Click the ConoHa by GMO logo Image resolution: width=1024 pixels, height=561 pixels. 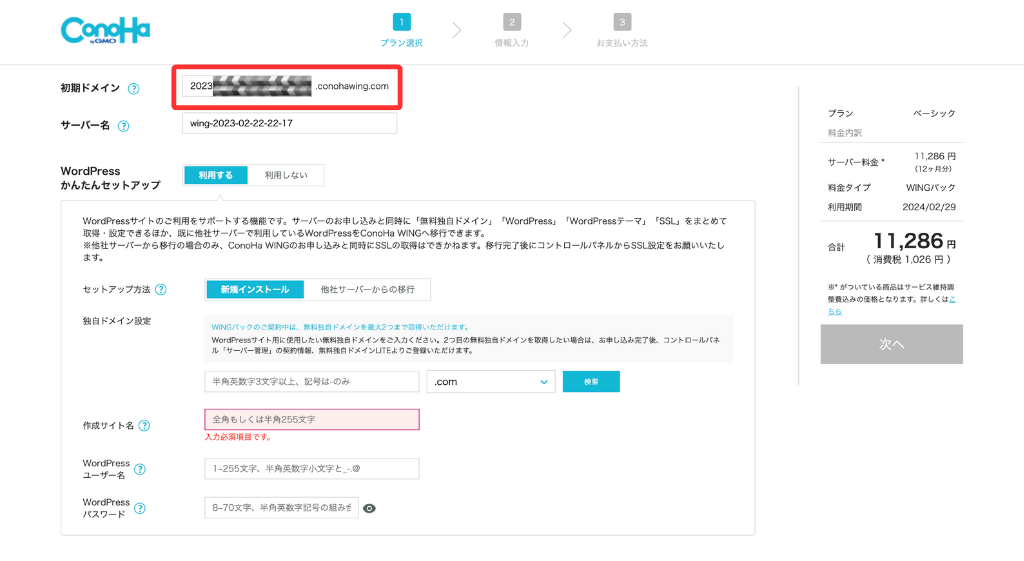click(x=105, y=30)
